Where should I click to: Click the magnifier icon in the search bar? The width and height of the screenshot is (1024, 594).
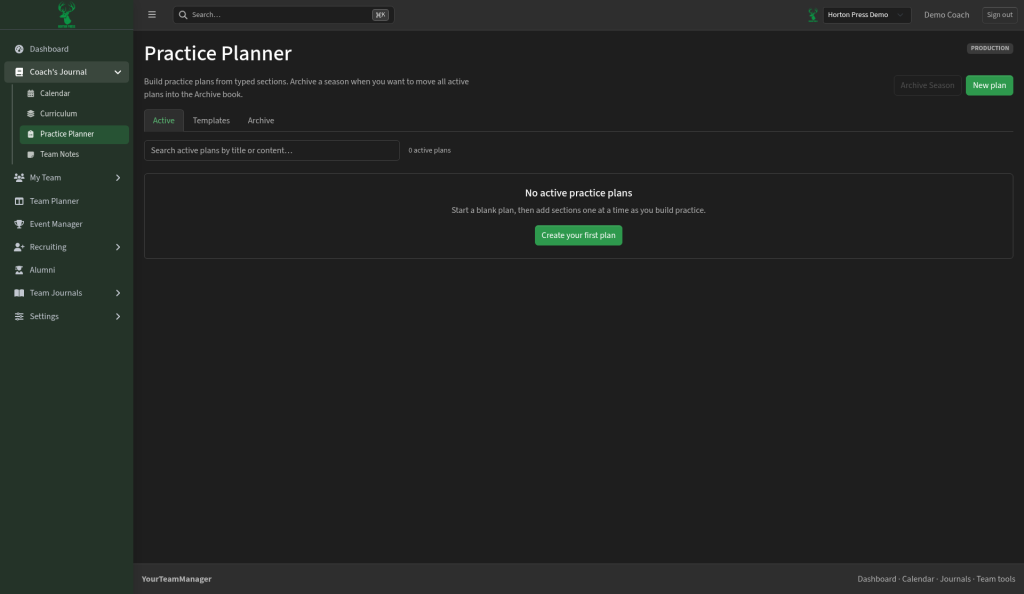[x=183, y=14]
